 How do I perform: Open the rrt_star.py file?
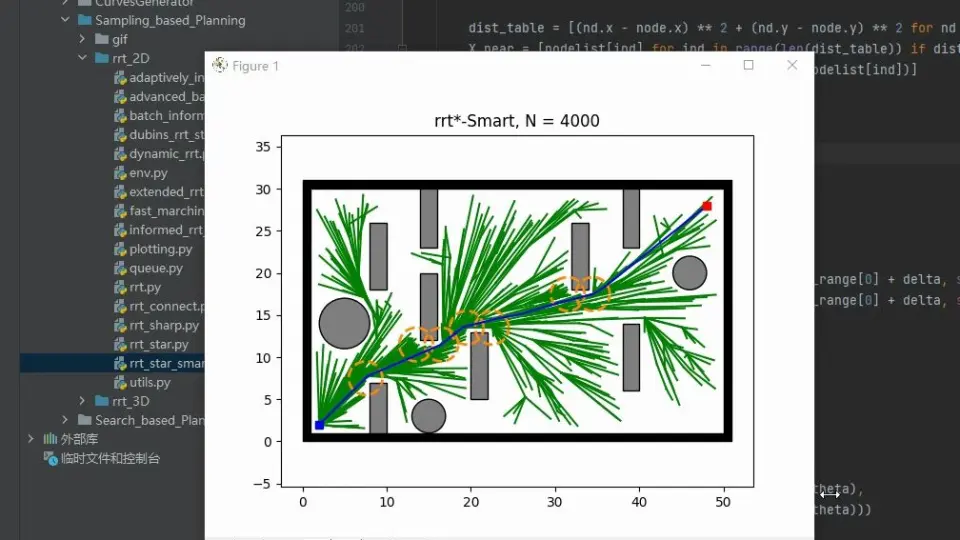(159, 344)
